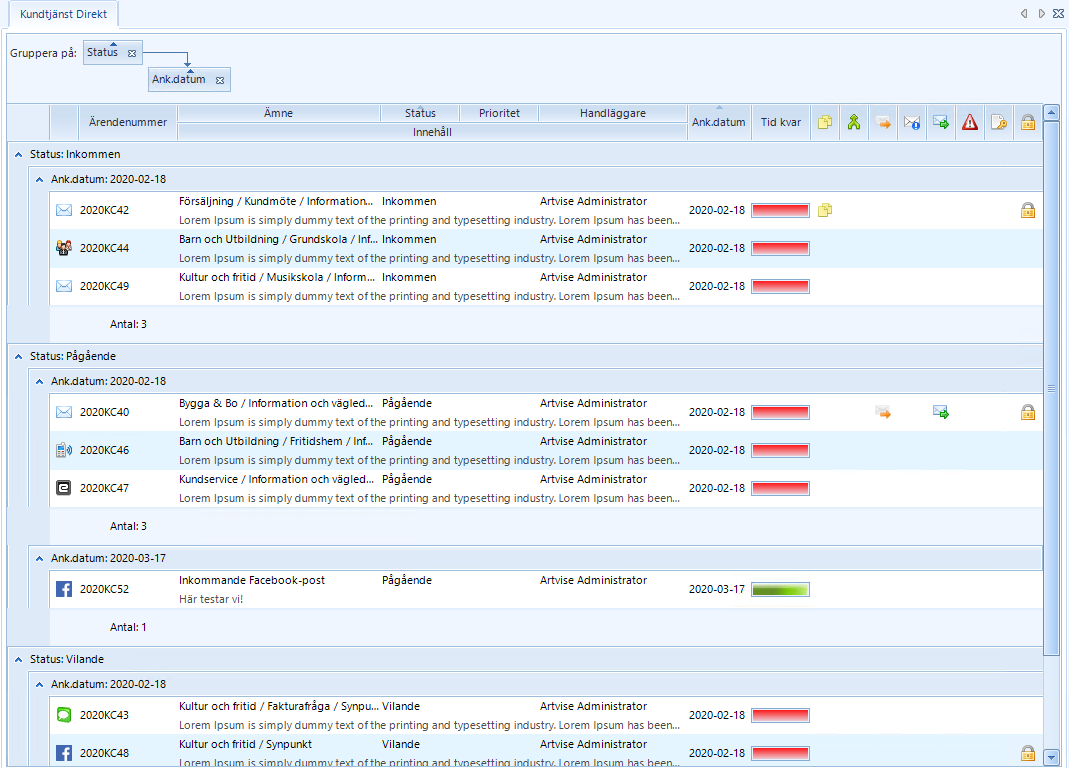The width and height of the screenshot is (1069, 768).
Task: Click the scrollbar up arrow
Action: pyautogui.click(x=1051, y=112)
